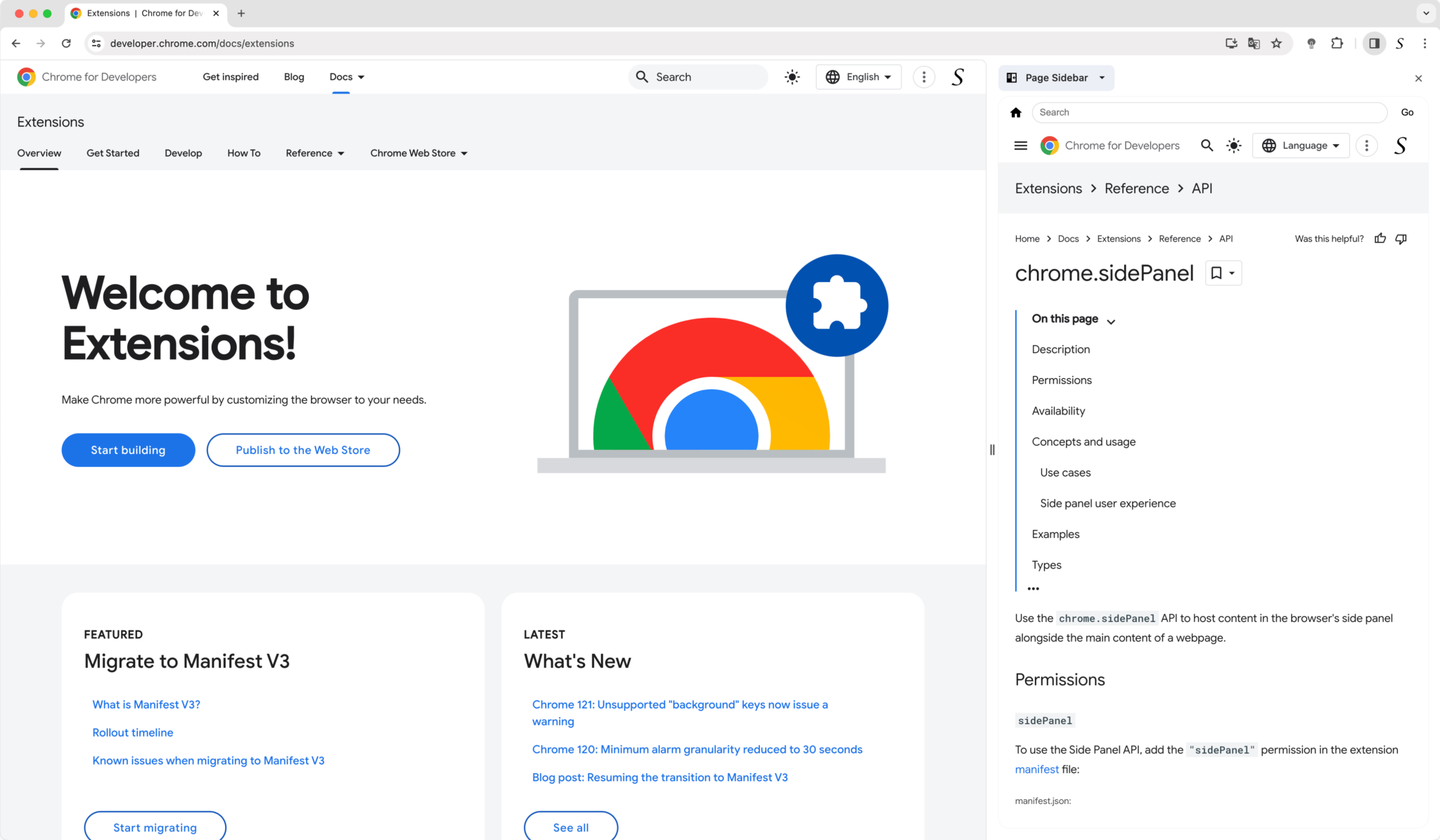Toggle dark mode in the sidebar header
This screenshot has height=840, width=1440.
(1234, 146)
